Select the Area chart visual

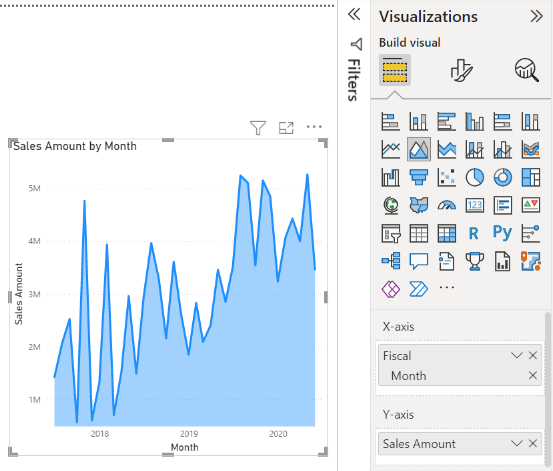click(419, 149)
